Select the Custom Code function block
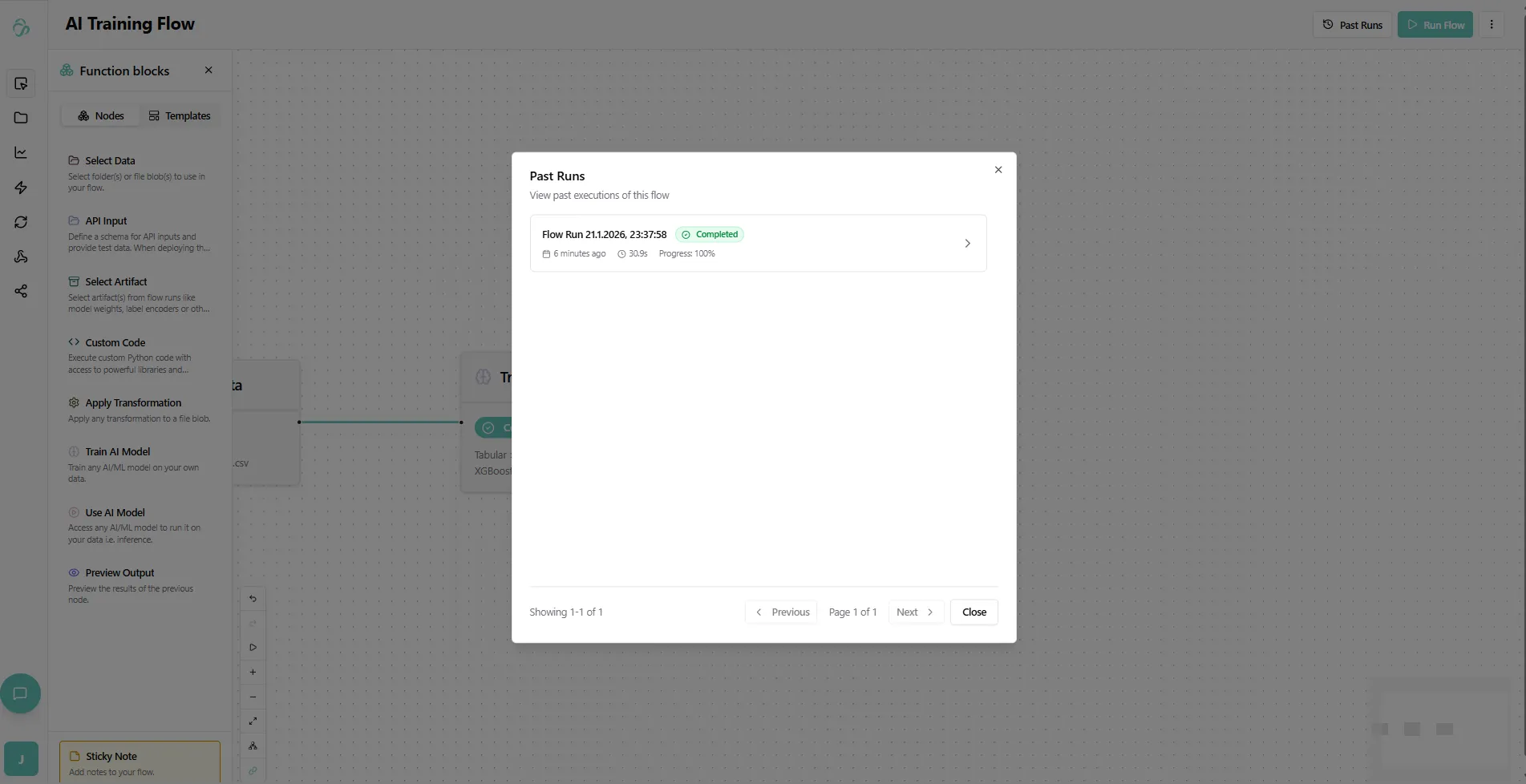Screen dimensions: 1526x784 point(115,343)
